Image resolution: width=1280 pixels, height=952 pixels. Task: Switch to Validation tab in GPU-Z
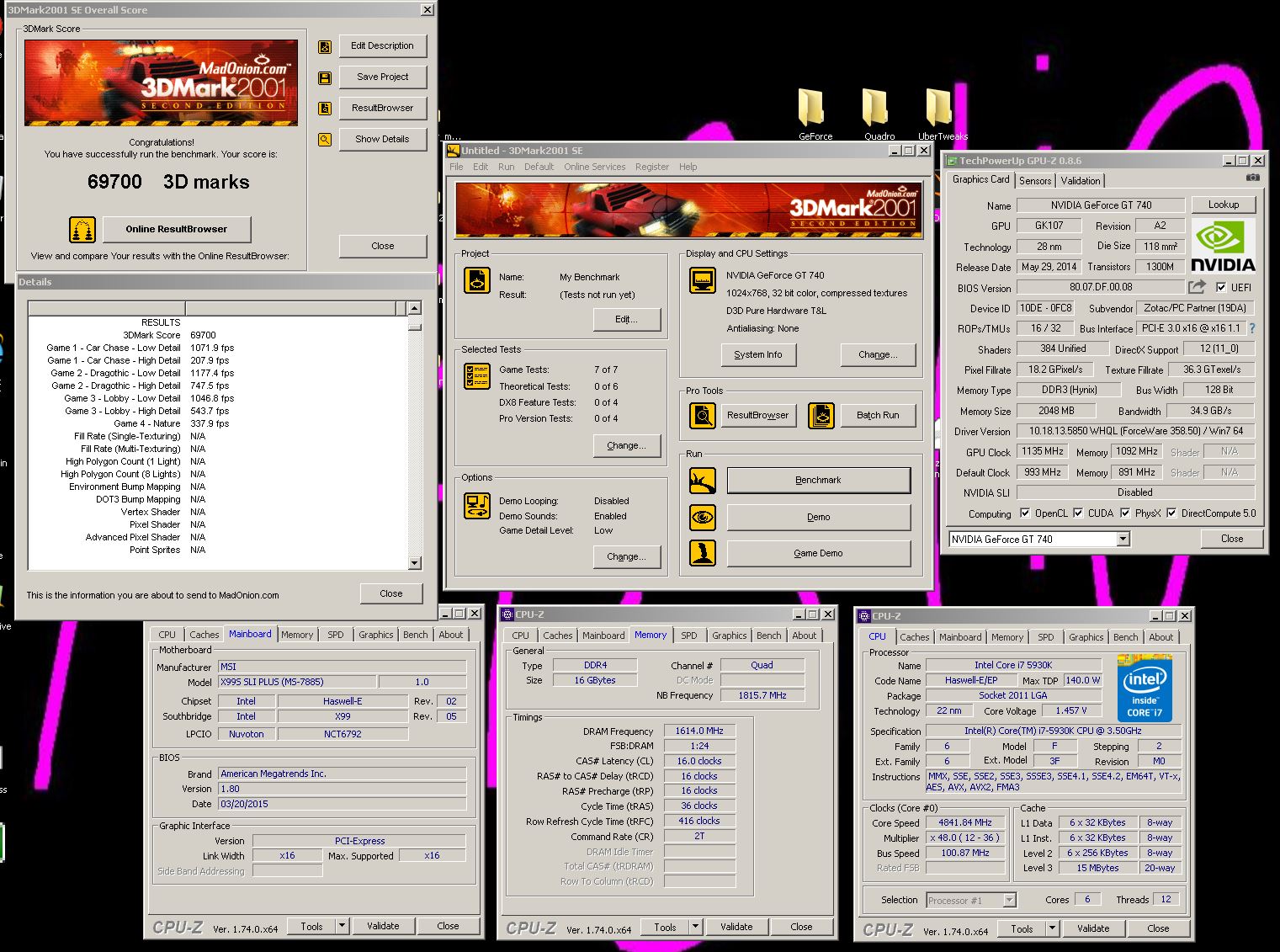click(x=1080, y=181)
